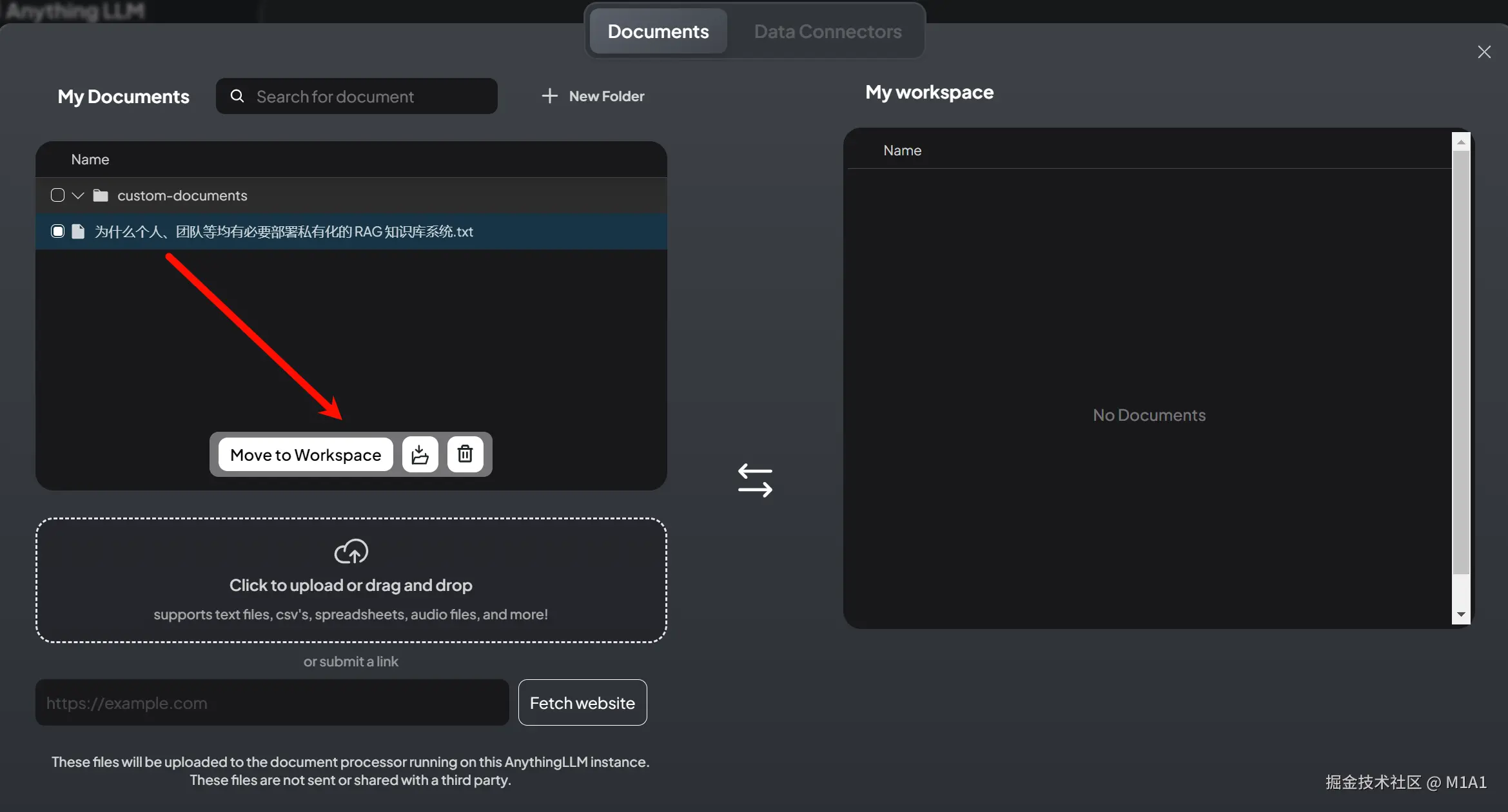This screenshot has width=1508, height=812.
Task: Open the Data Connectors tab
Action: point(827,31)
